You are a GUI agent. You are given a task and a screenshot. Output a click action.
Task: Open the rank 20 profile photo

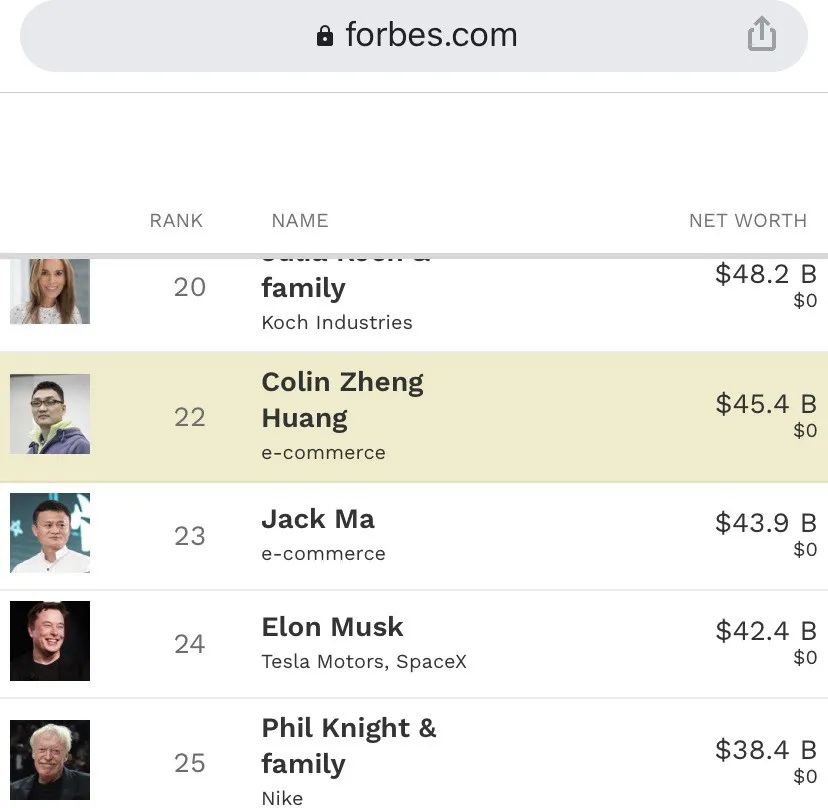click(50, 290)
